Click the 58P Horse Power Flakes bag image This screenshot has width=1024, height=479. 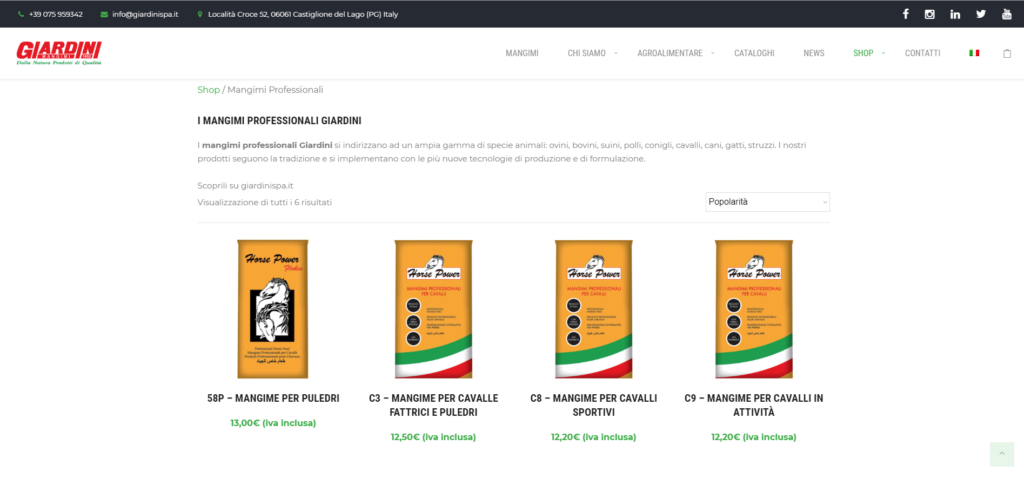pos(273,309)
